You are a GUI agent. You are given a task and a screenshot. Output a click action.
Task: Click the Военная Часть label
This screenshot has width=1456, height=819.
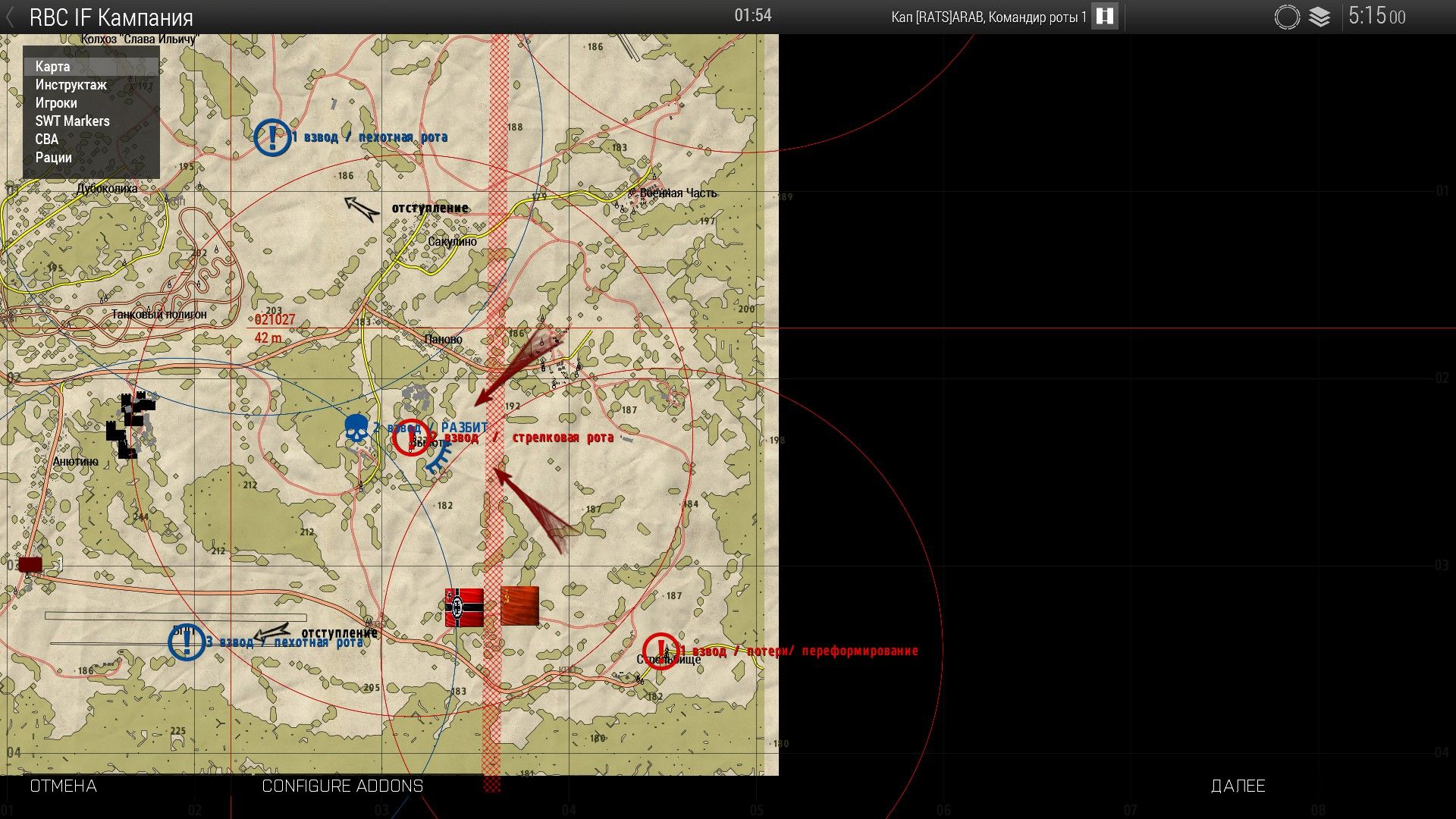[679, 193]
